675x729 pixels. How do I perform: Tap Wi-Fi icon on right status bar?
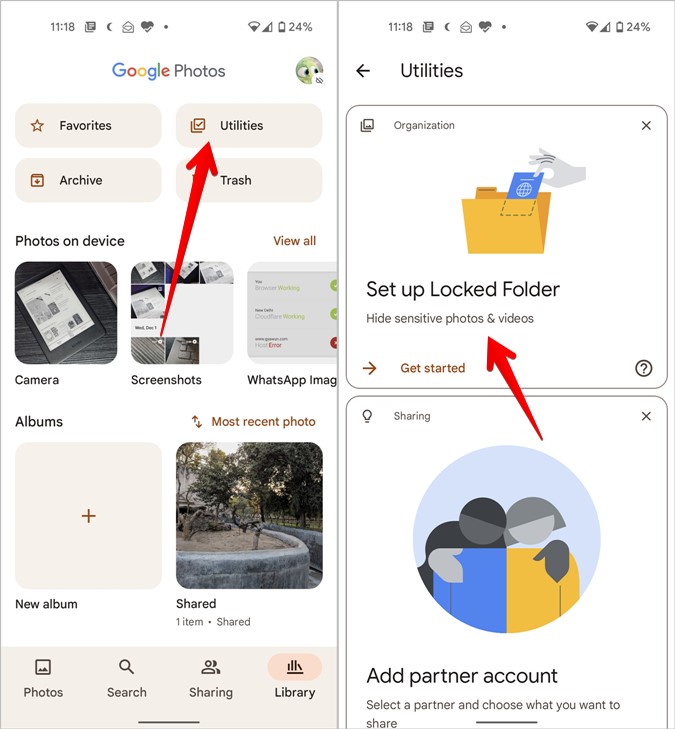[x=591, y=27]
